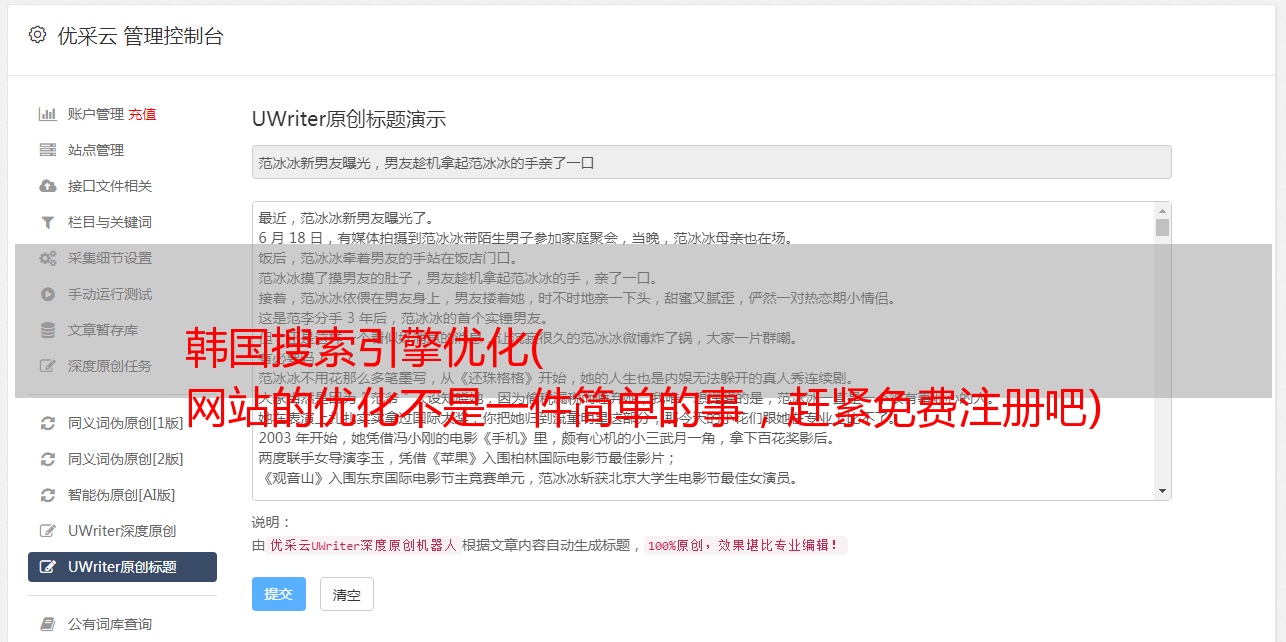Click the UWriter原创标题演示 heading
1286x642 pixels.
tap(349, 119)
